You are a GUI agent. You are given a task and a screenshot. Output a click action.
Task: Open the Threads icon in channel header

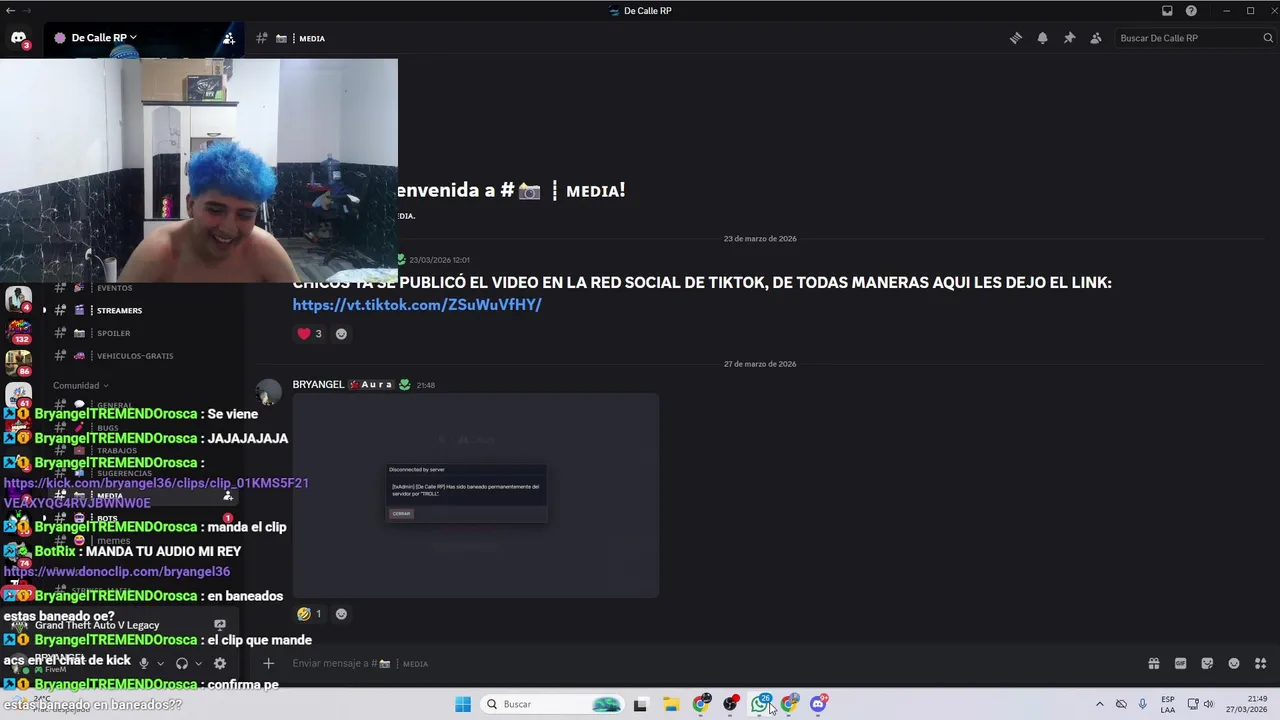coord(1016,38)
